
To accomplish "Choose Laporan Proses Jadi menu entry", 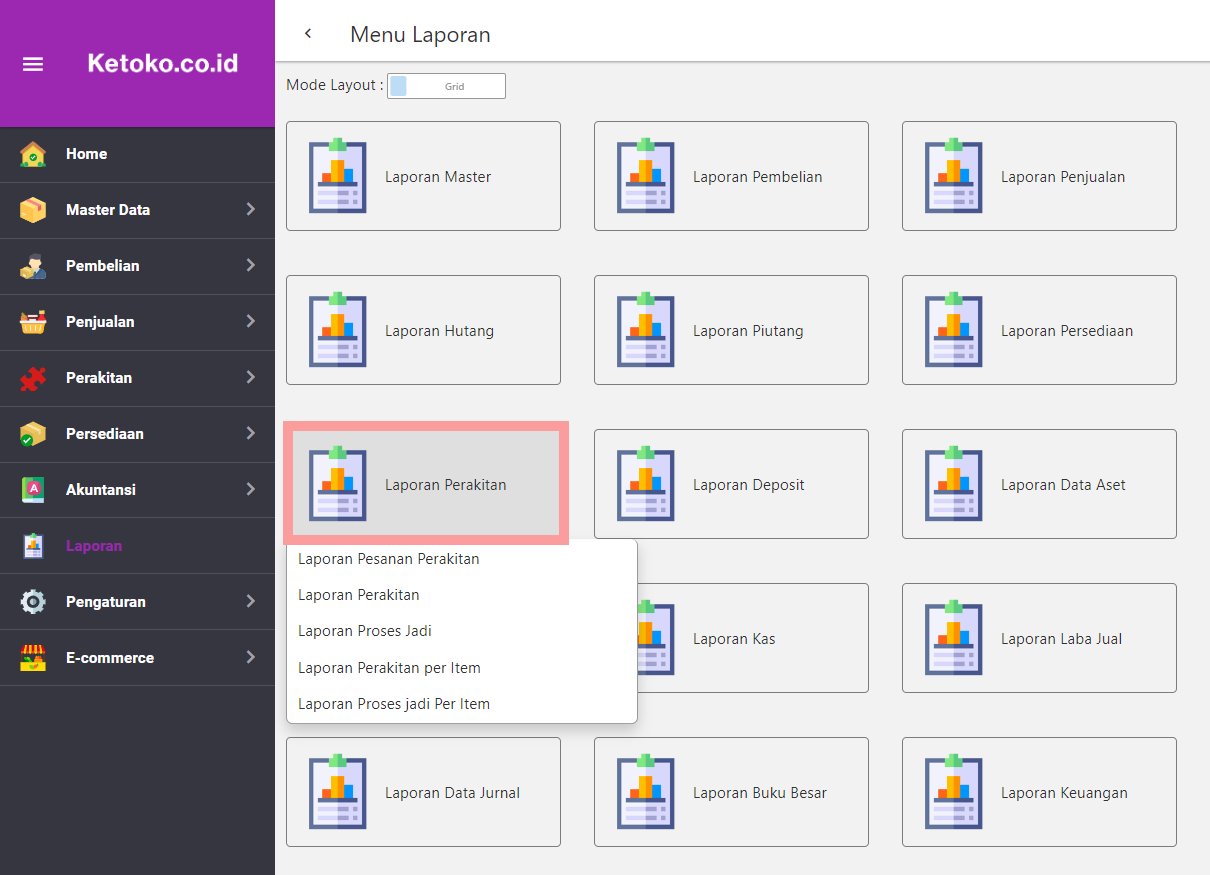I will [462, 631].
